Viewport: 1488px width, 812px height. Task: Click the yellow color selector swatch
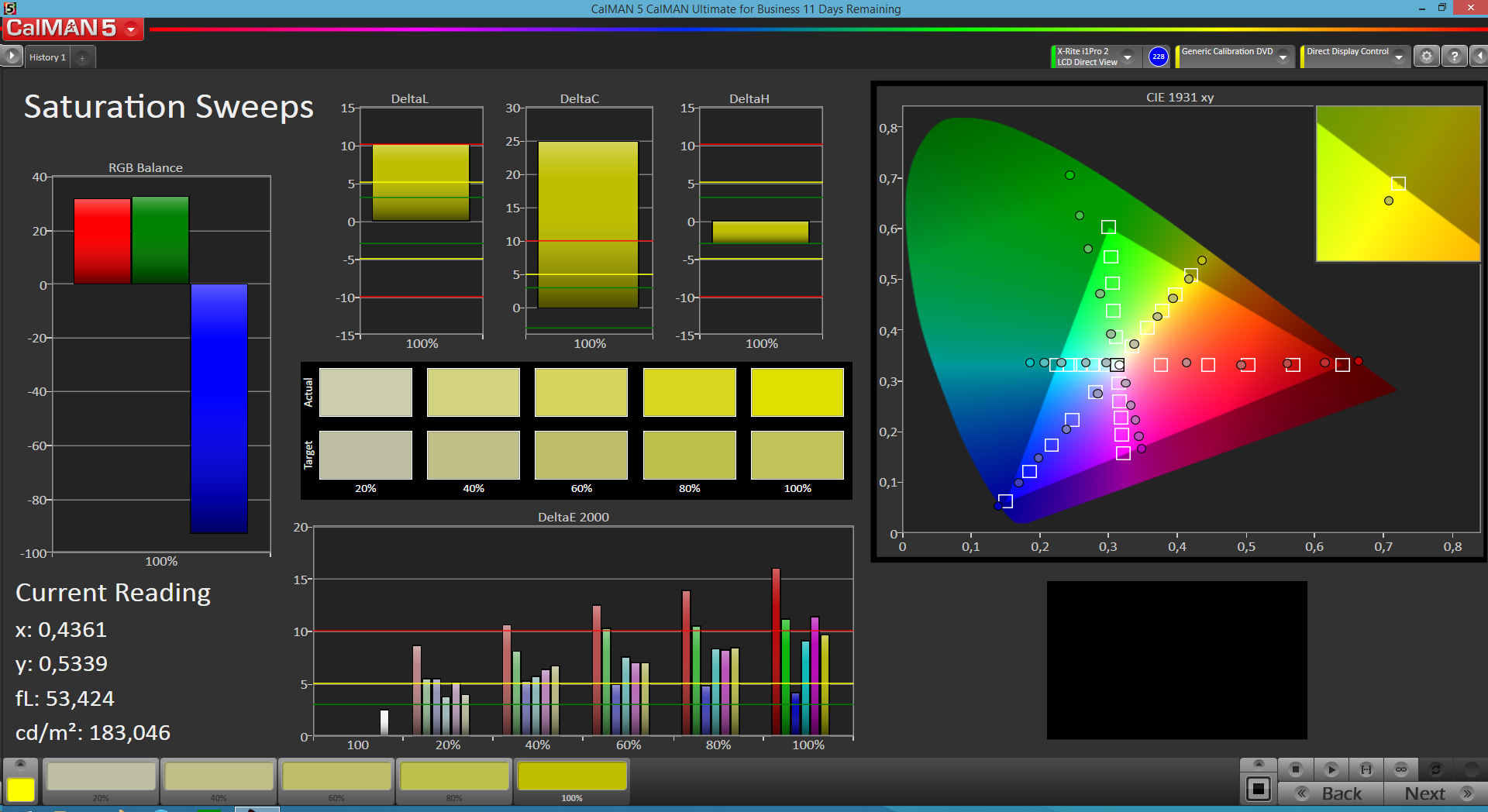pos(21,790)
